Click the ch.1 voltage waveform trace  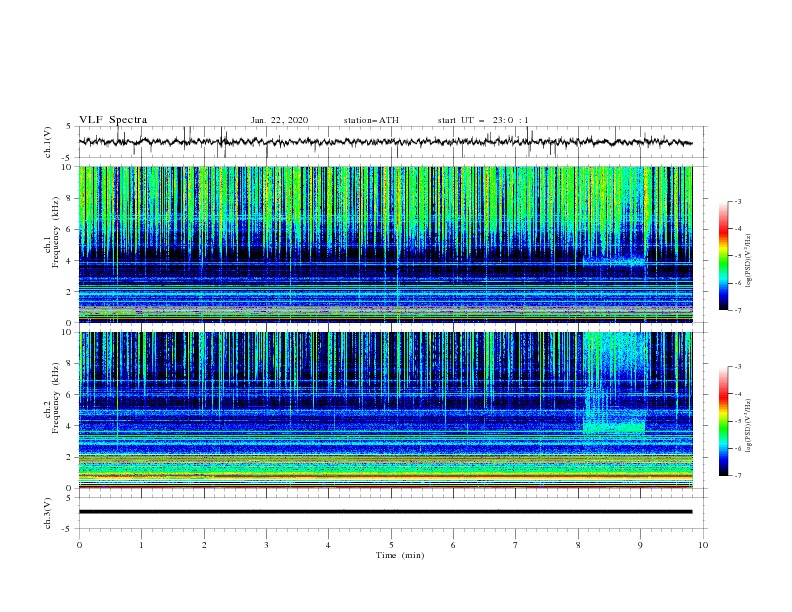pos(385,142)
